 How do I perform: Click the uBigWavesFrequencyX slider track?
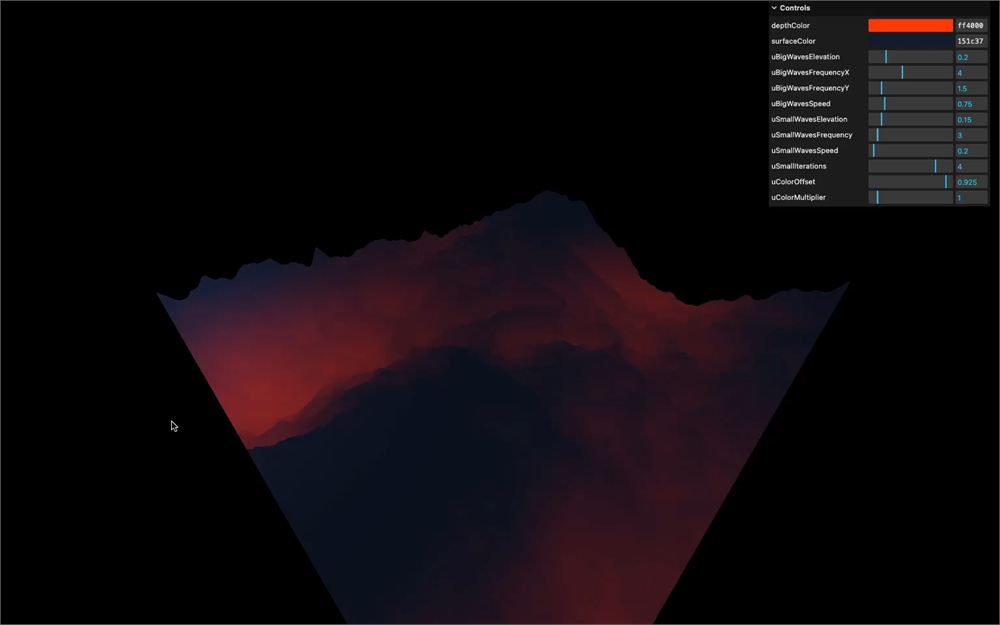pos(910,73)
